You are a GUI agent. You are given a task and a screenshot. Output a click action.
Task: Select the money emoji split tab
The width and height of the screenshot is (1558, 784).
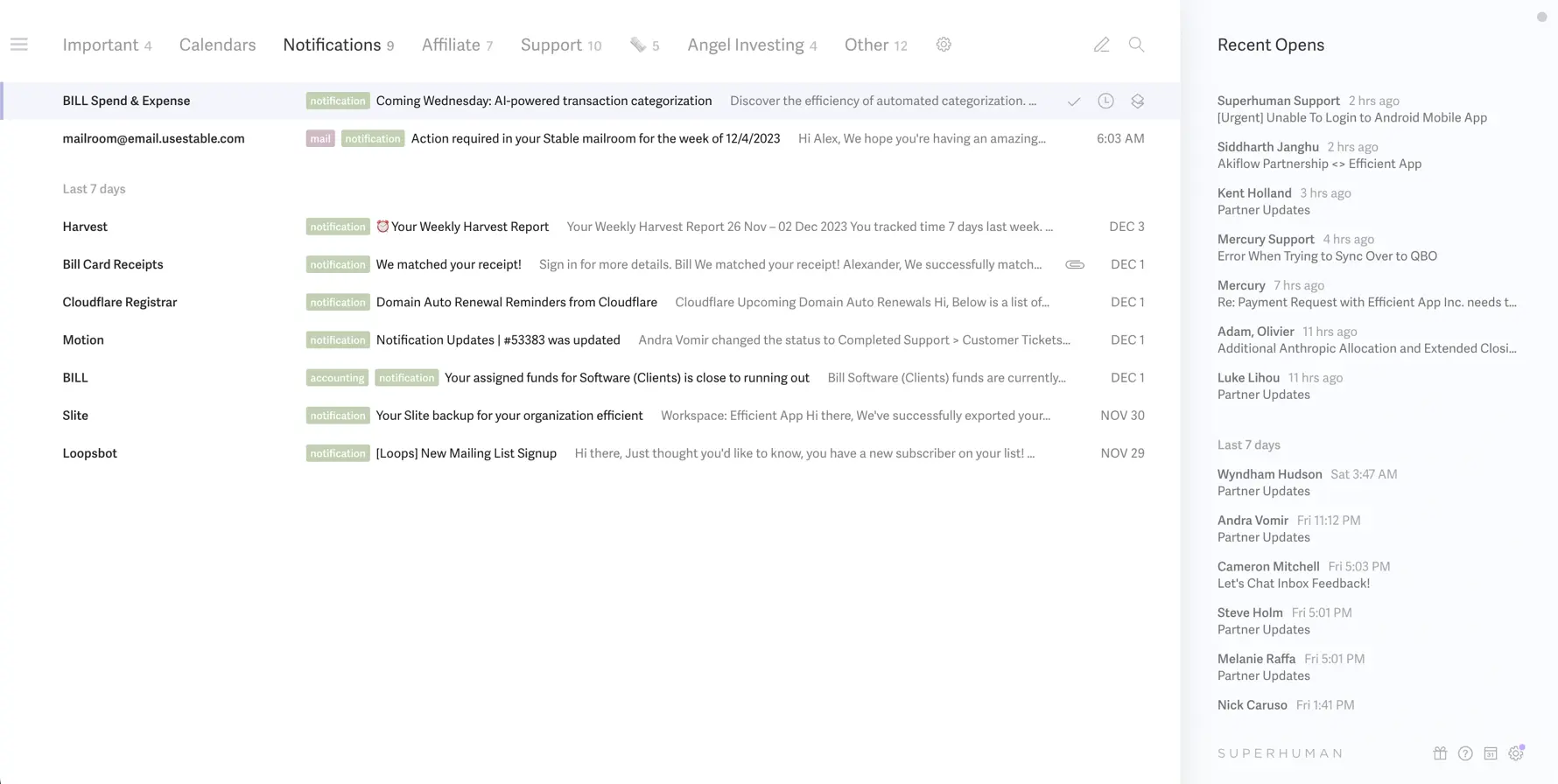[x=644, y=45]
